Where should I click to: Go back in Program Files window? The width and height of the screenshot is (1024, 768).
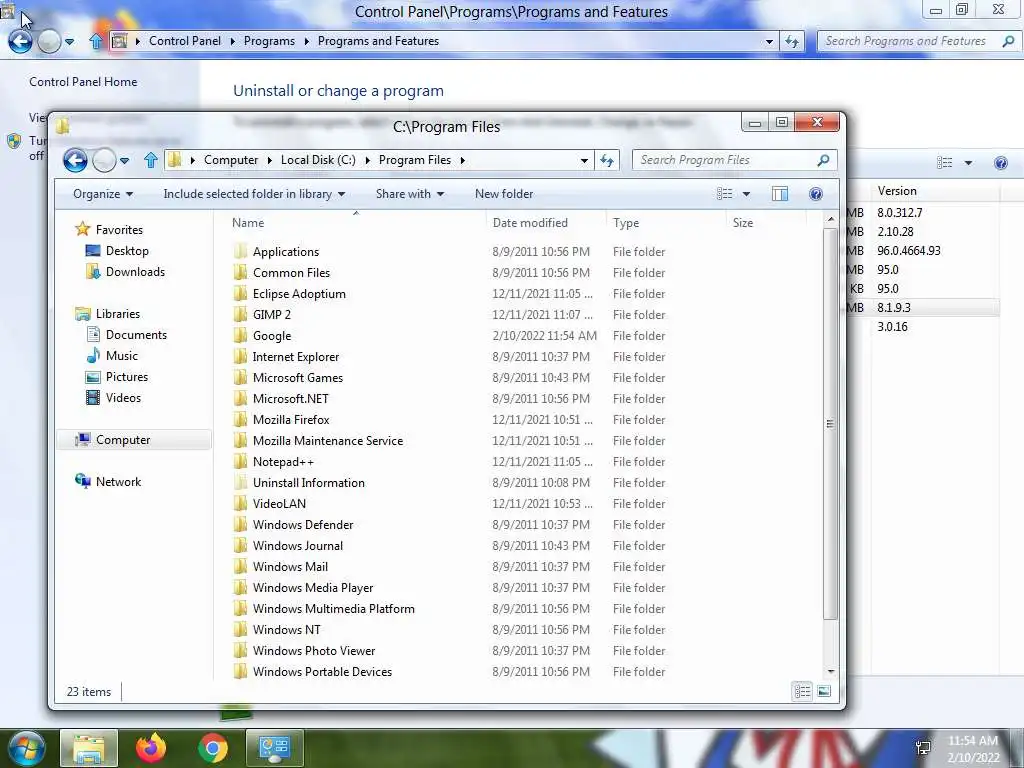point(75,160)
